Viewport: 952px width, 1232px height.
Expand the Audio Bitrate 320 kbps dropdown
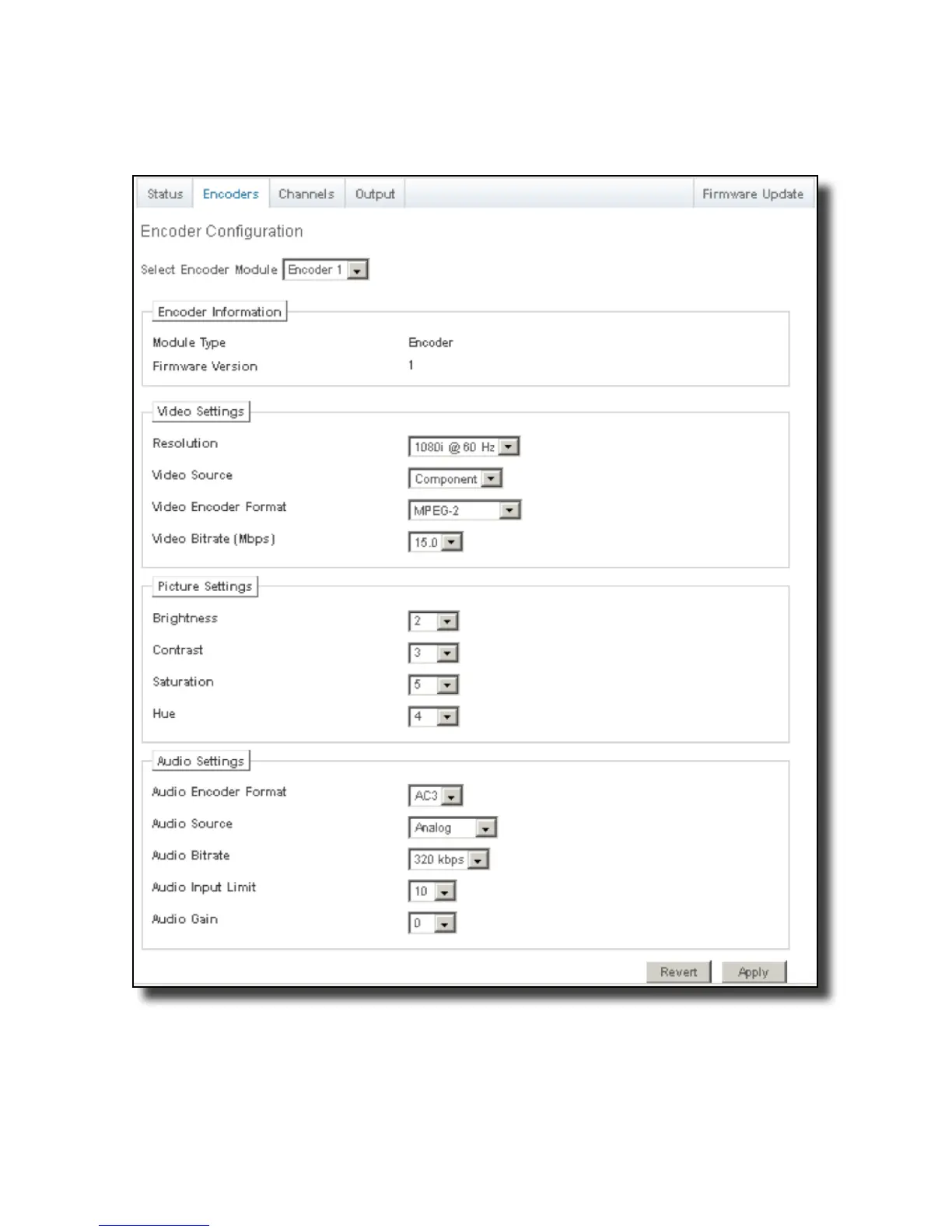tap(449, 859)
